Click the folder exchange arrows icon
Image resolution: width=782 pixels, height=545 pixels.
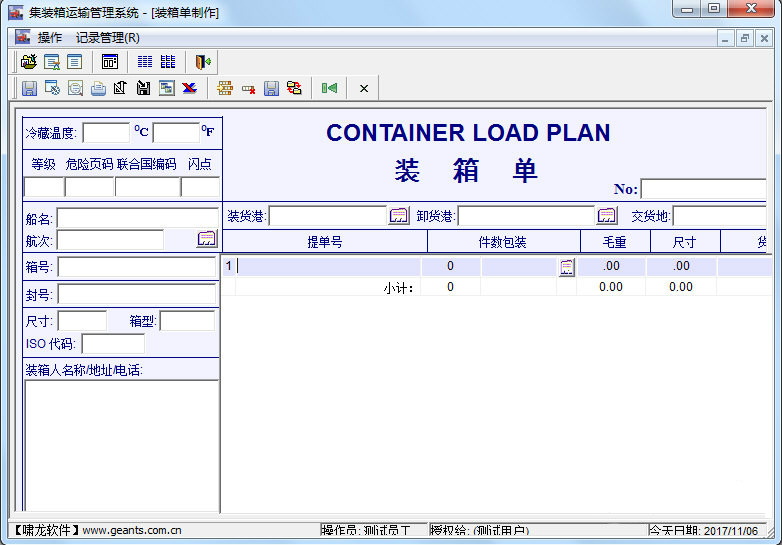coord(294,88)
